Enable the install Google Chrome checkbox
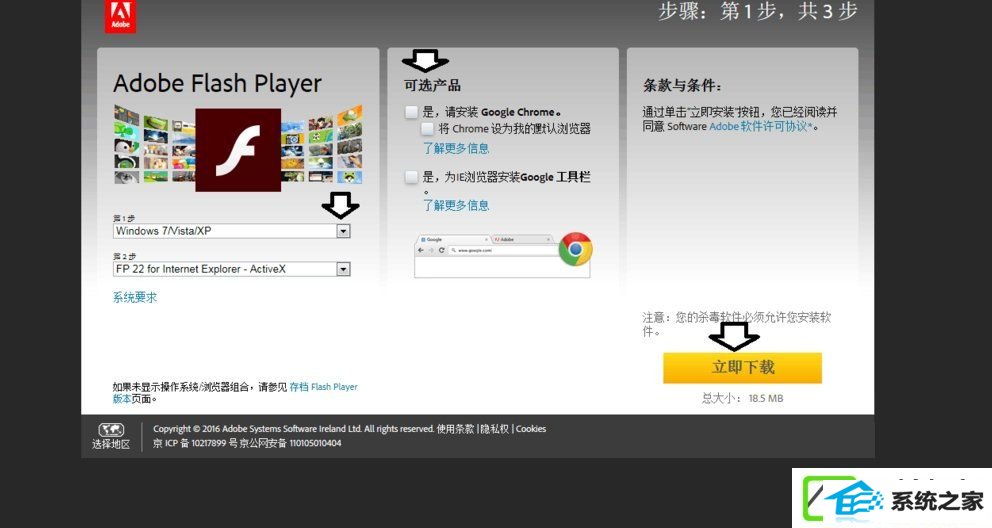Image resolution: width=992 pixels, height=528 pixels. pos(411,112)
